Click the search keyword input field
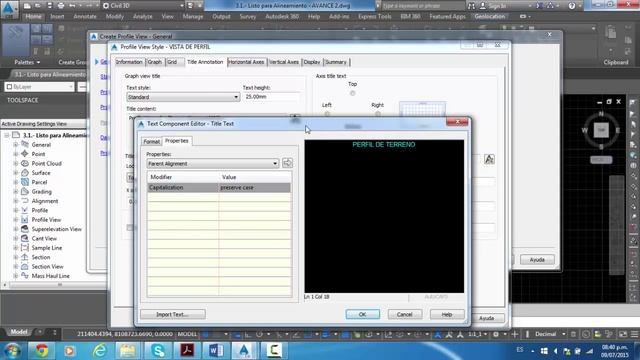Viewport: 640px width, 360px height. pos(422,6)
